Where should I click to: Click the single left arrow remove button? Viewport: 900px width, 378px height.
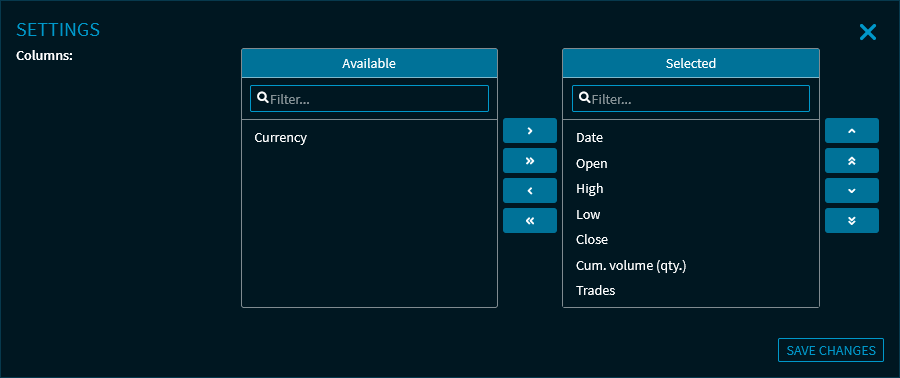[530, 190]
